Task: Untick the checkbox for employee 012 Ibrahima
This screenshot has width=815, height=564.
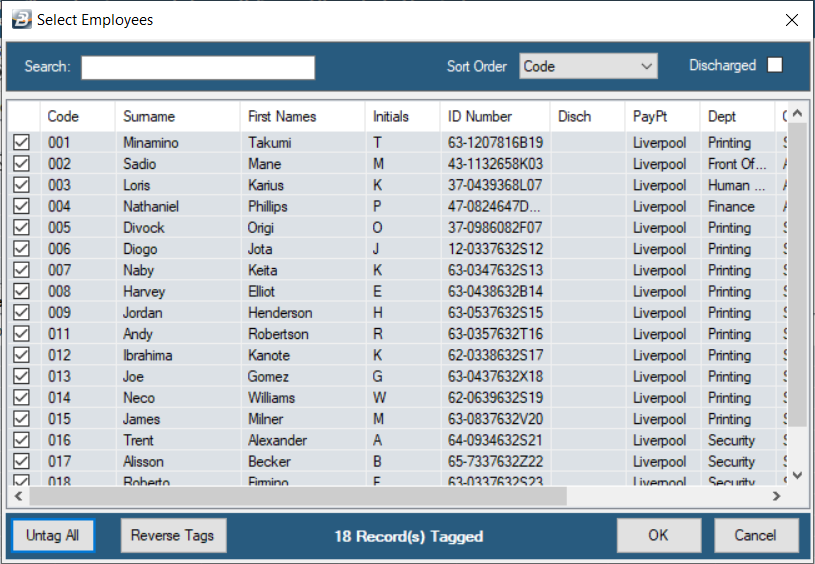Action: [x=21, y=355]
